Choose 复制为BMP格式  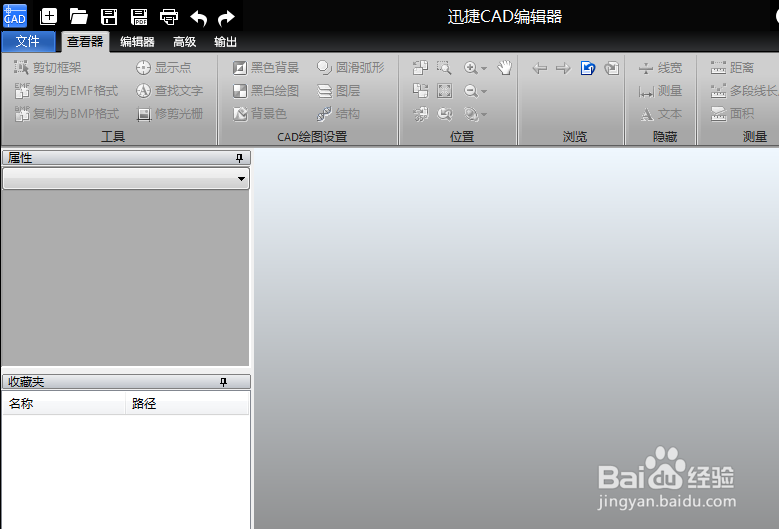click(x=67, y=114)
